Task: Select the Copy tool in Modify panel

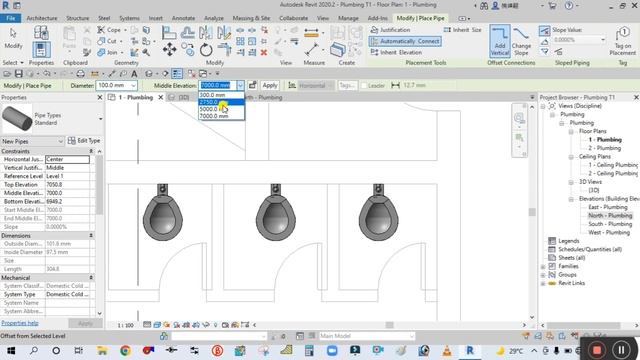Action: coord(188,50)
